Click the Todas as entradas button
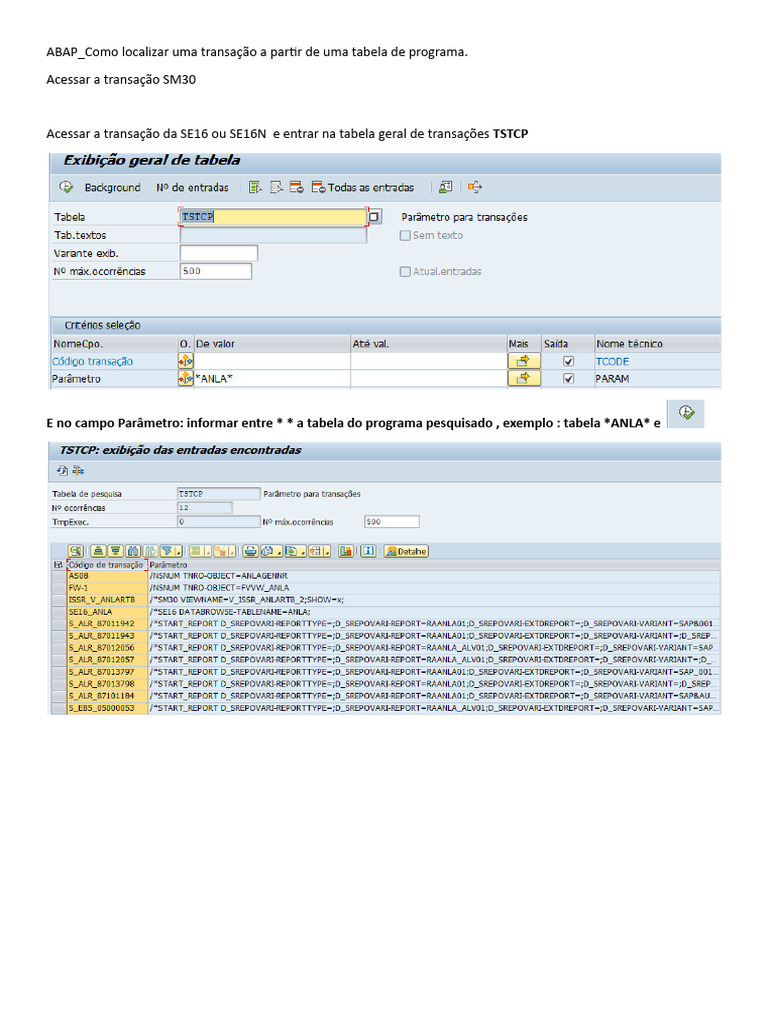The width and height of the screenshot is (768, 1024). (363, 187)
